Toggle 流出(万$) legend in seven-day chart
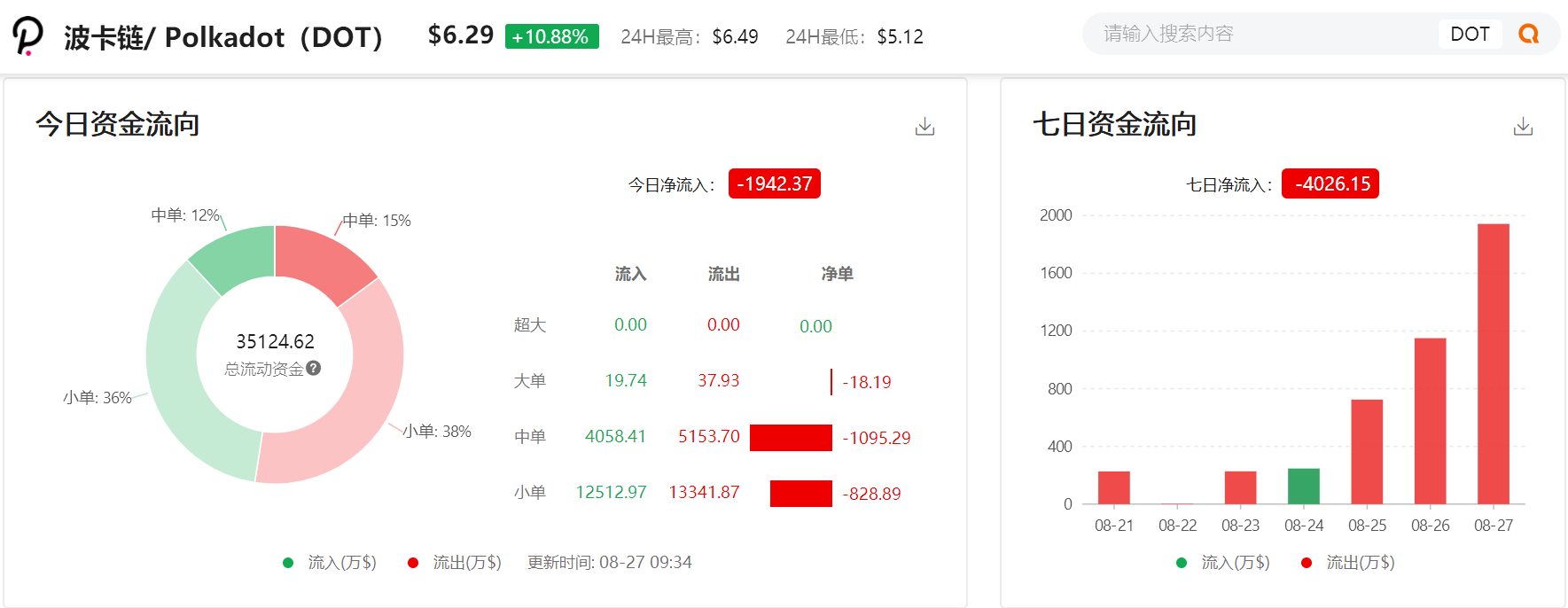 (x=1348, y=563)
